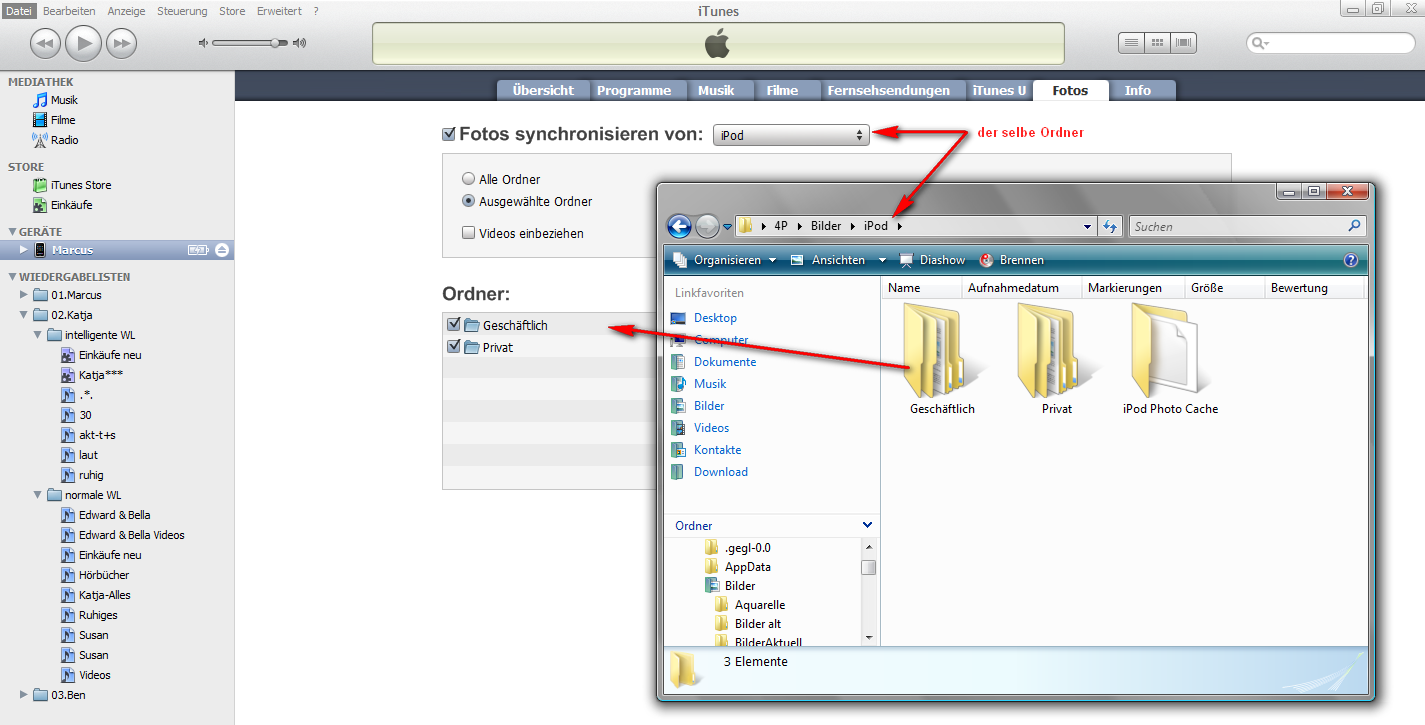Click the iTunes previous track button

(x=46, y=43)
